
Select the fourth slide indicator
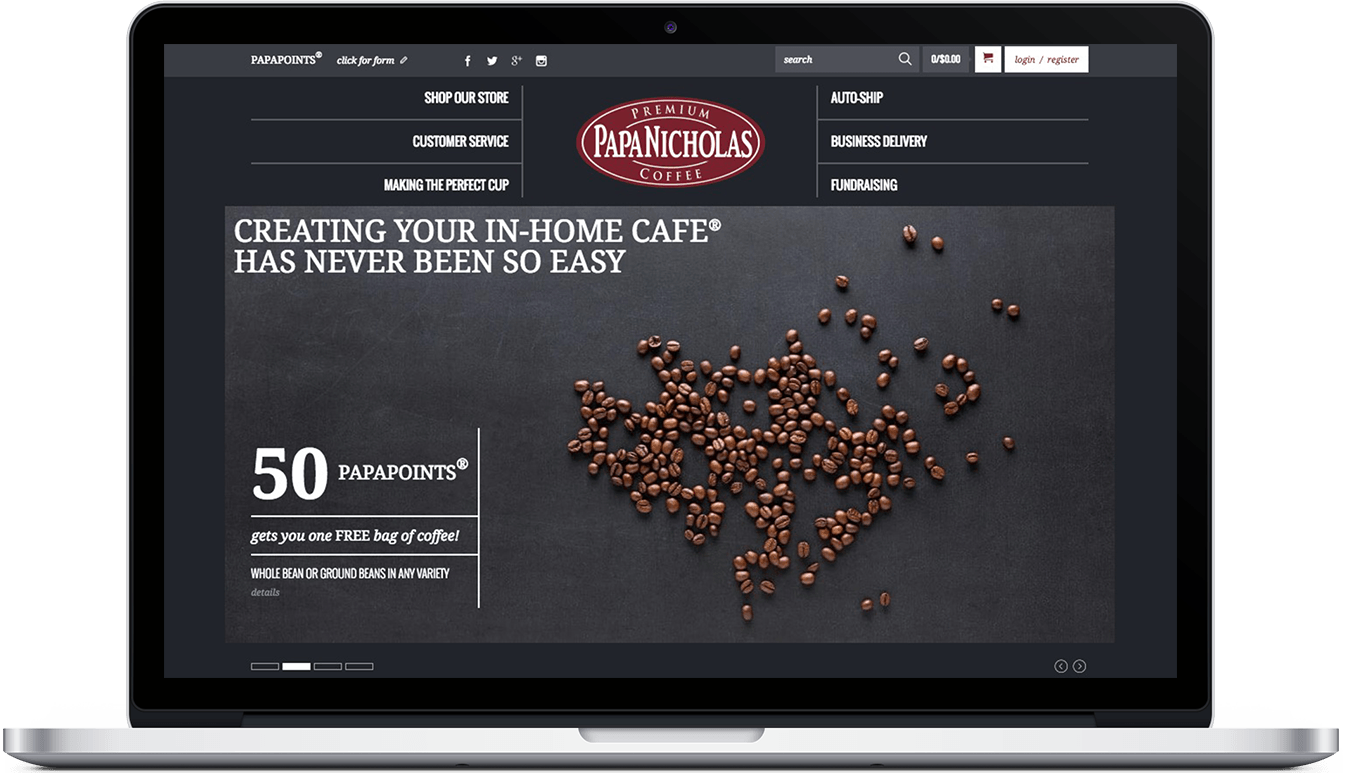click(x=359, y=666)
